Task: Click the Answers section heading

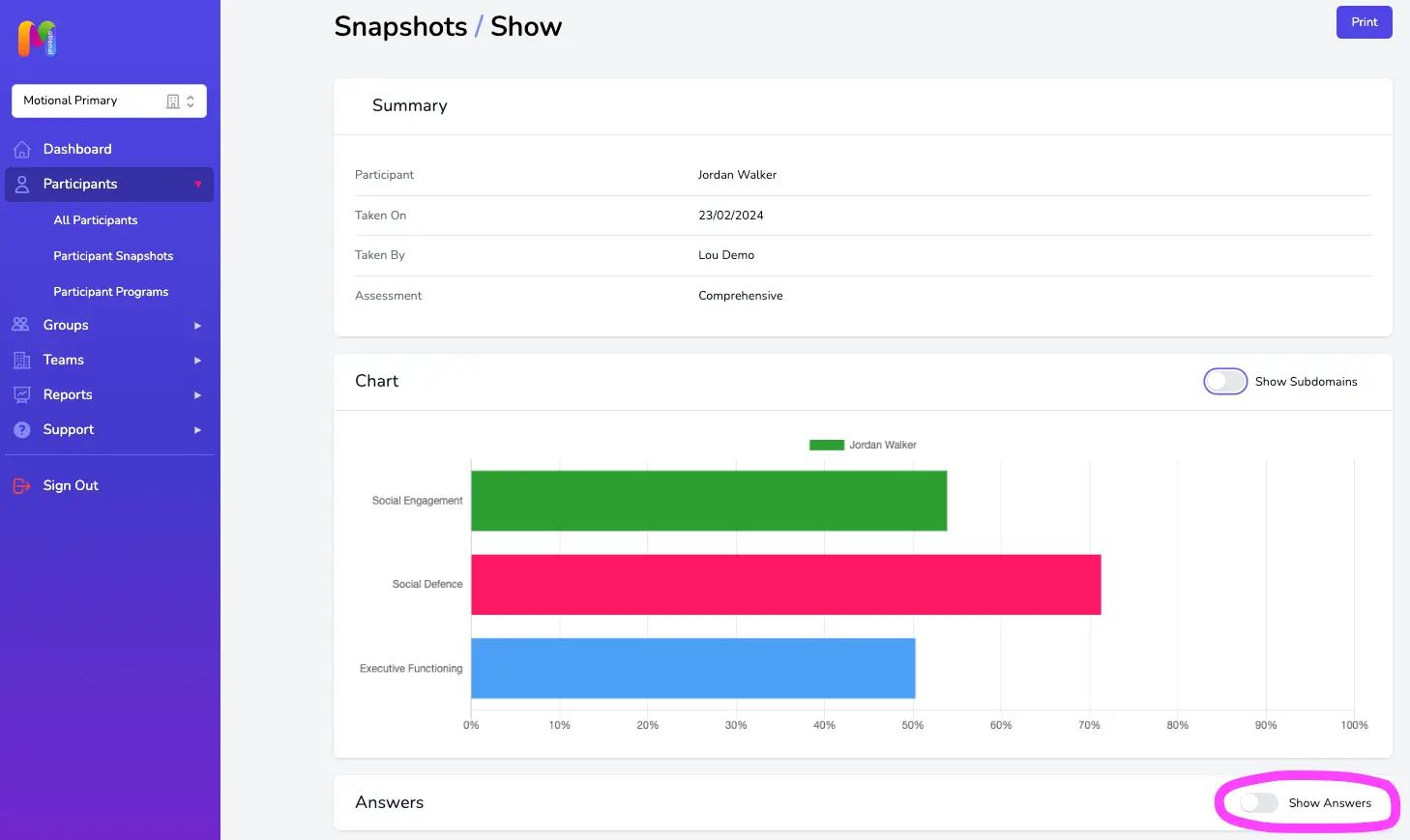Action: pyautogui.click(x=389, y=802)
